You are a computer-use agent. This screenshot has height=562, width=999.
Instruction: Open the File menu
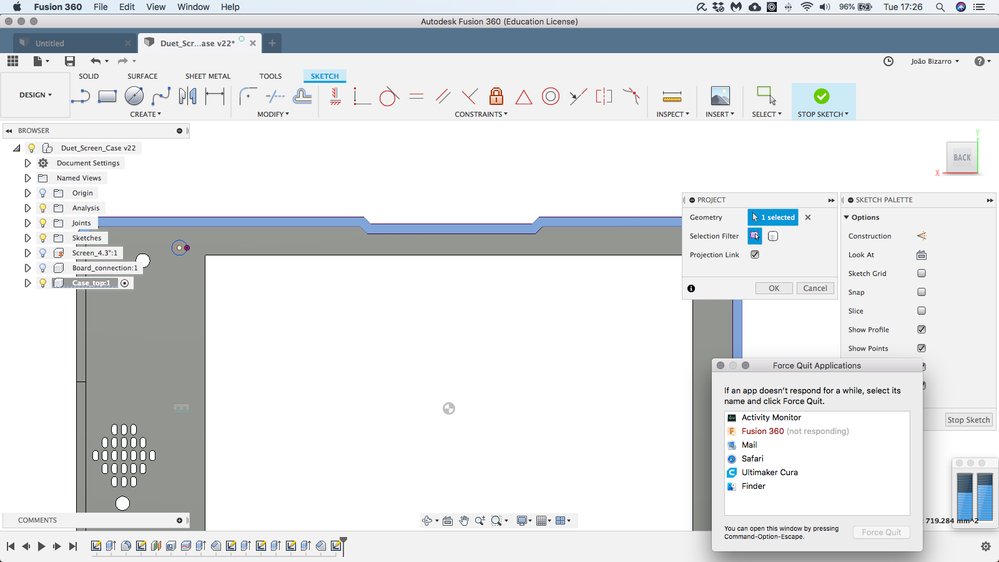pyautogui.click(x=101, y=7)
